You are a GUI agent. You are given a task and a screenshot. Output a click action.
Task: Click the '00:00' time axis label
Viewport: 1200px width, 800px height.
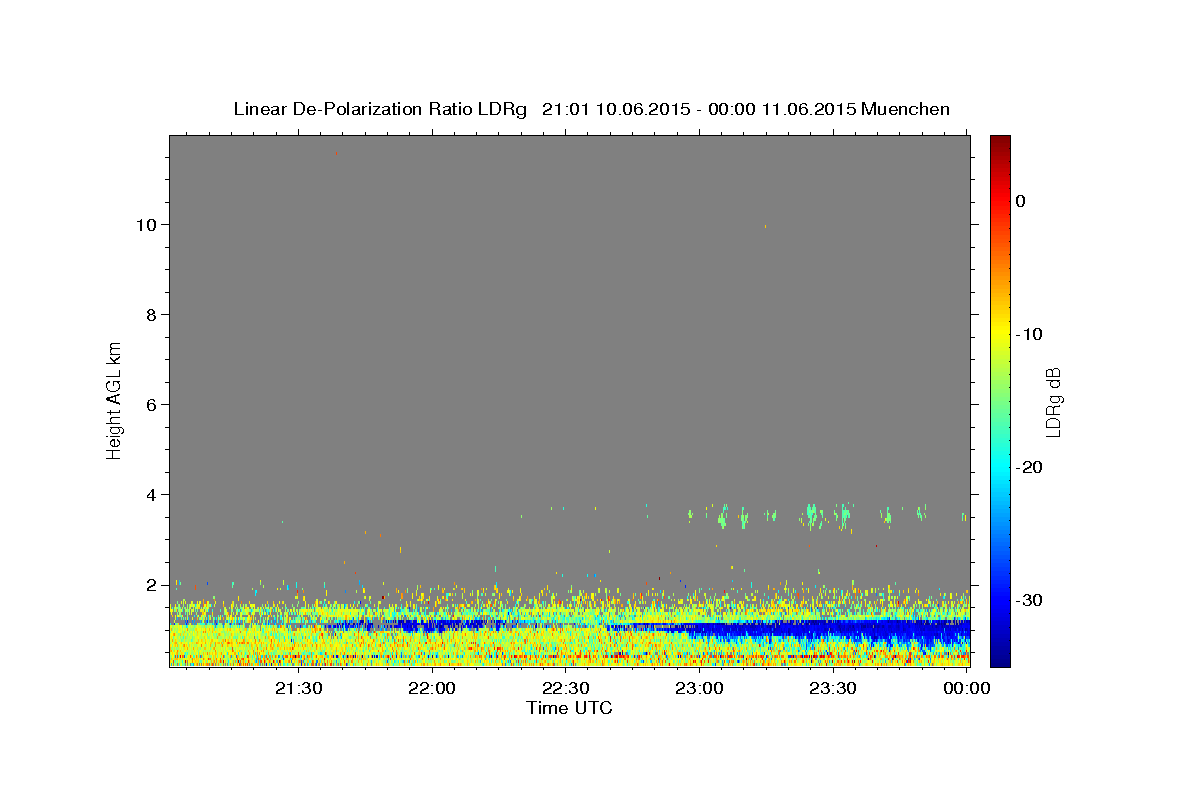click(967, 688)
